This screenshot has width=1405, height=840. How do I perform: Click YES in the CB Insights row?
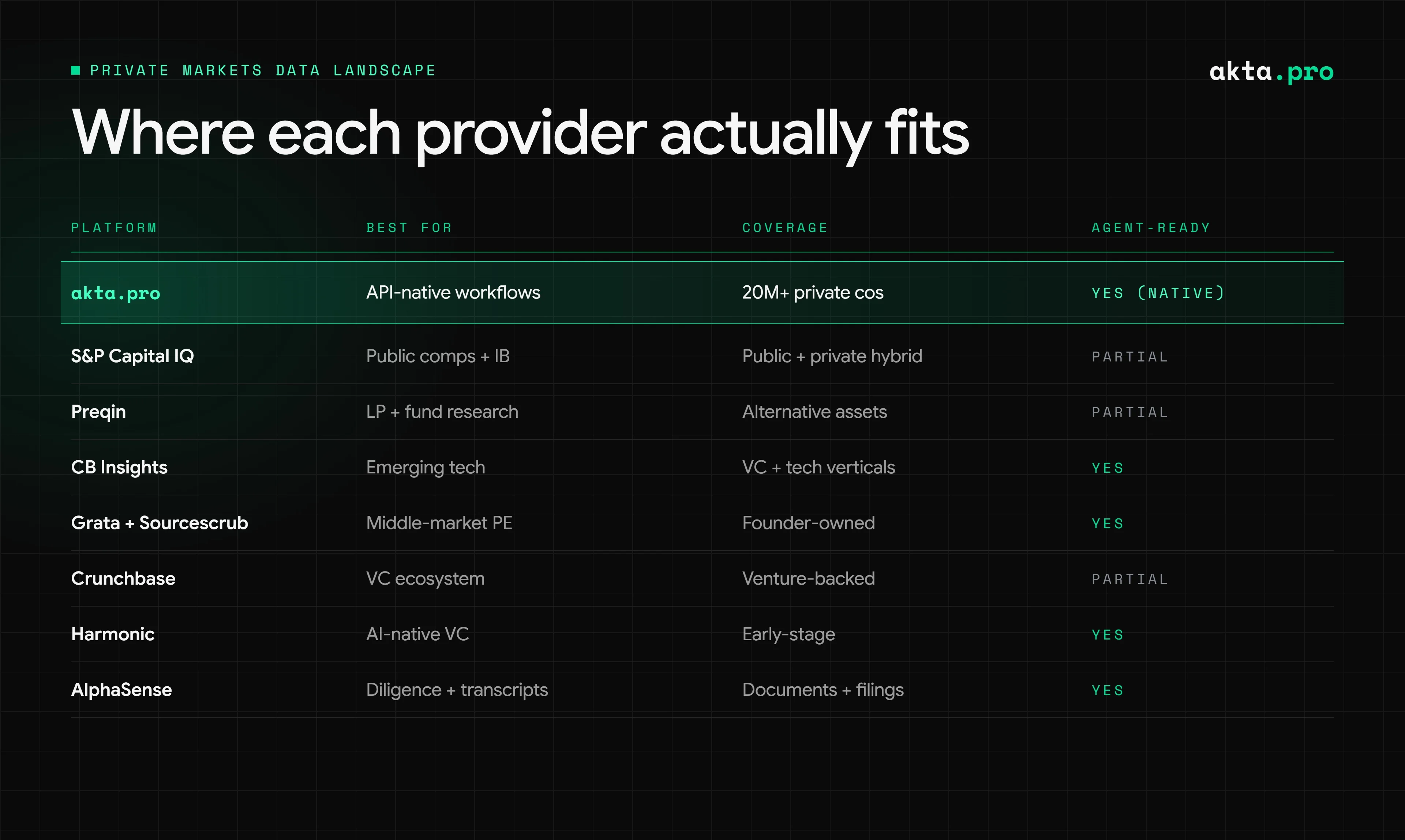1108,468
